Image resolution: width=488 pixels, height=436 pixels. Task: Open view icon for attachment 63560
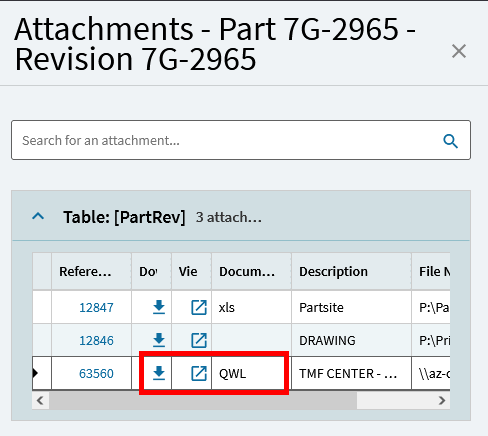click(x=199, y=373)
